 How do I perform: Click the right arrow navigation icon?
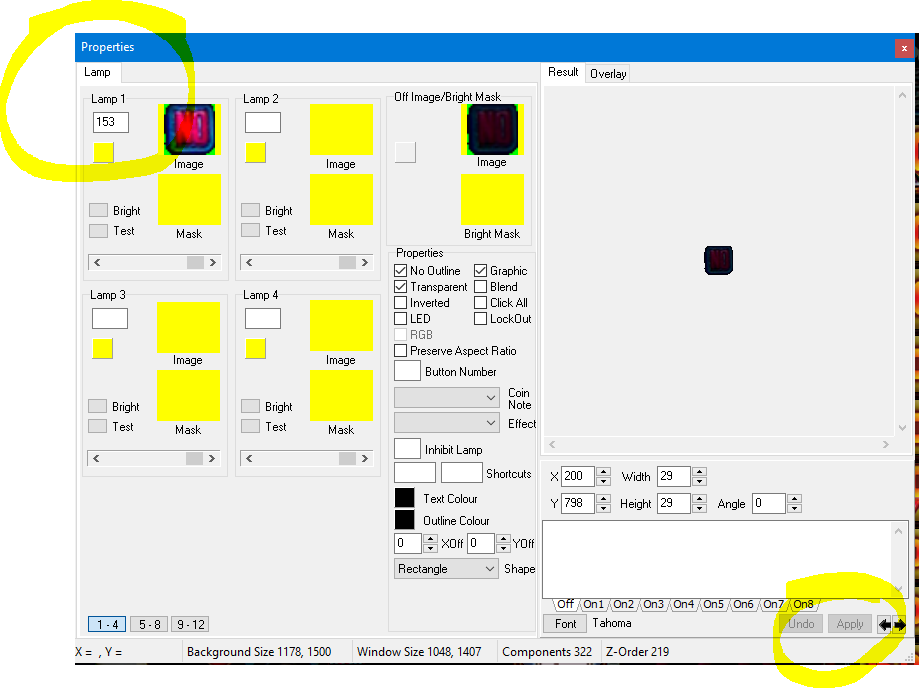point(900,624)
